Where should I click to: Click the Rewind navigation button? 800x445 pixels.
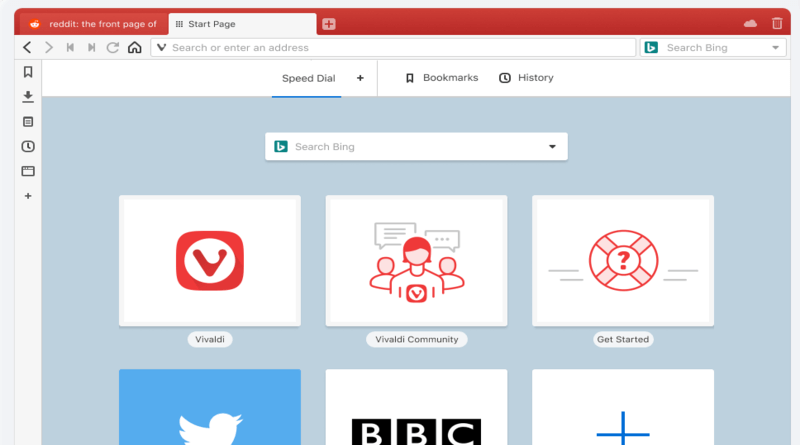tap(70, 47)
